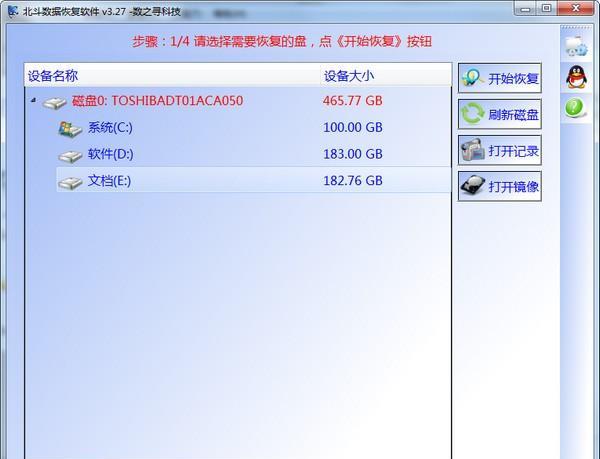Click the 183.00 GB size value

pos(353,154)
